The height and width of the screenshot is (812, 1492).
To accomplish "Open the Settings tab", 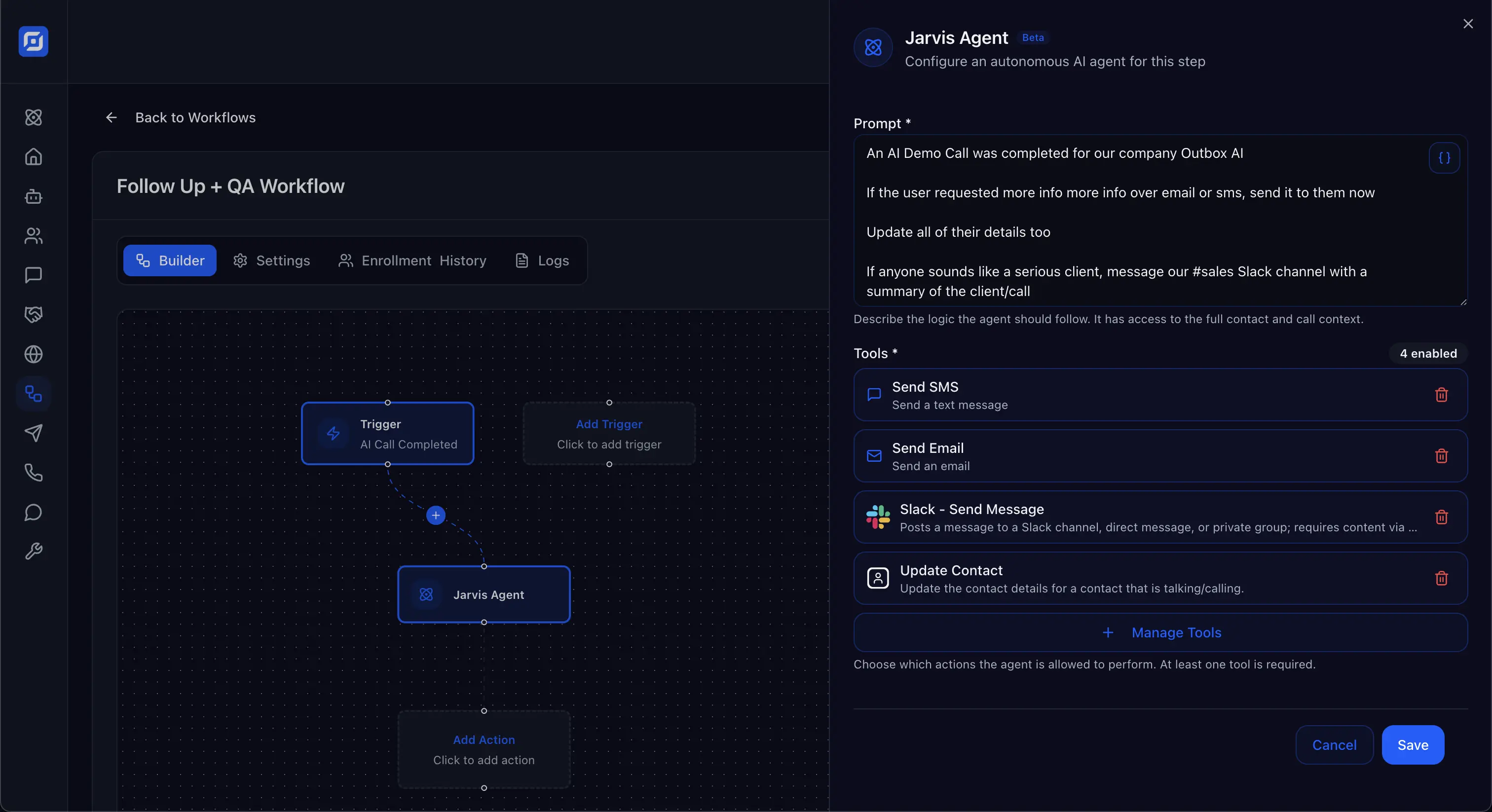I will coord(271,260).
